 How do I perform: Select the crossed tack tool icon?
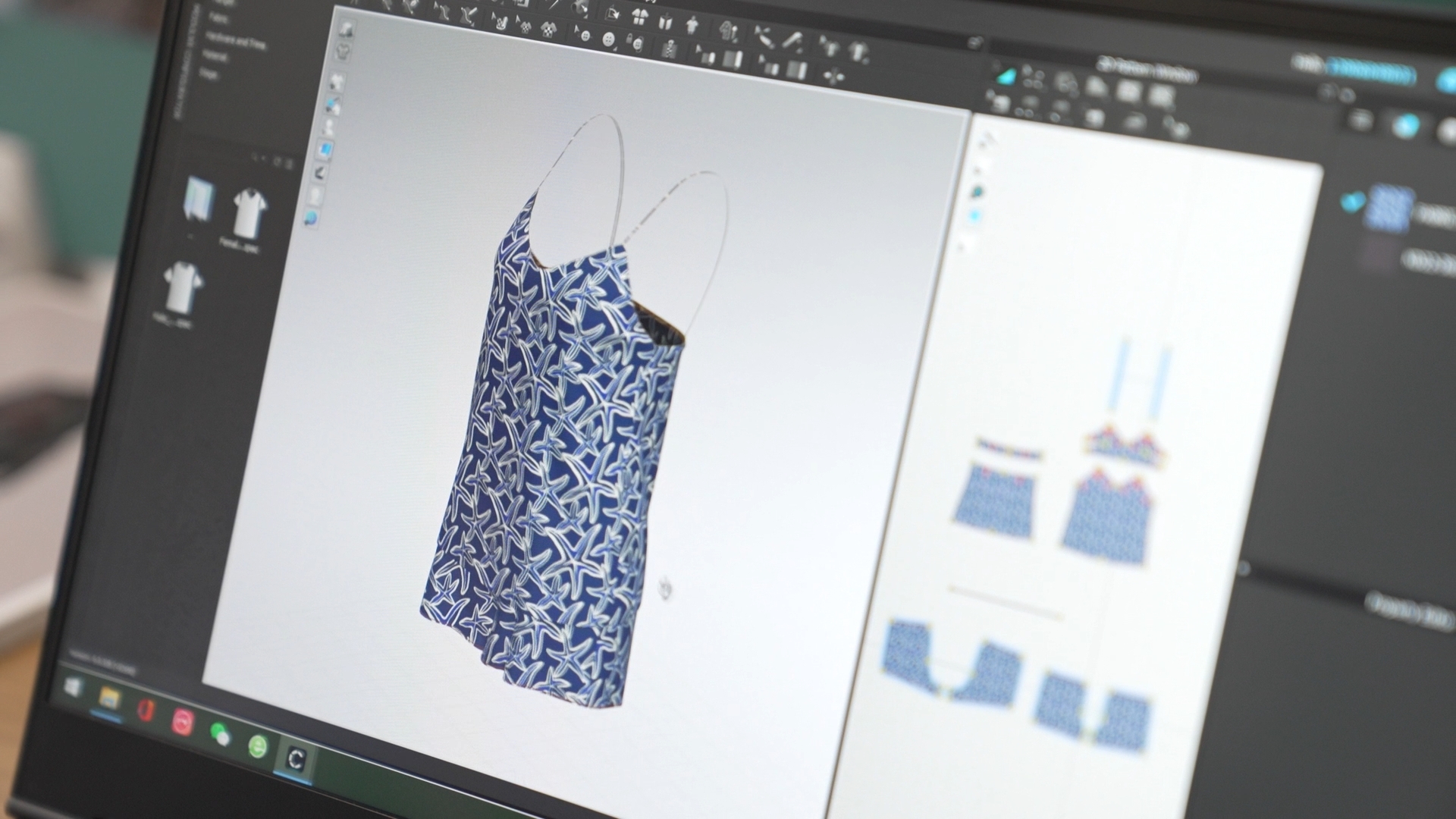tap(764, 36)
